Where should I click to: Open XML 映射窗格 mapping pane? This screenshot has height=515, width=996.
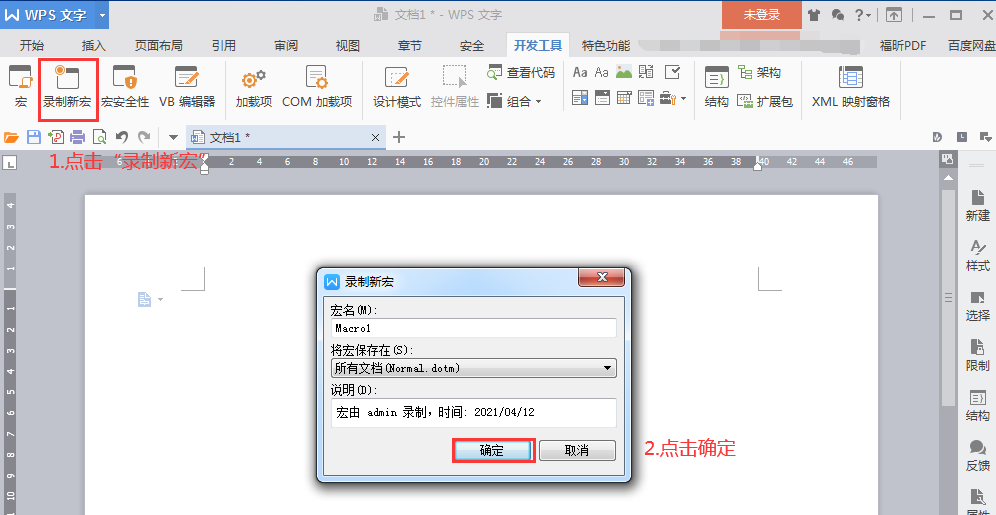pyautogui.click(x=851, y=87)
